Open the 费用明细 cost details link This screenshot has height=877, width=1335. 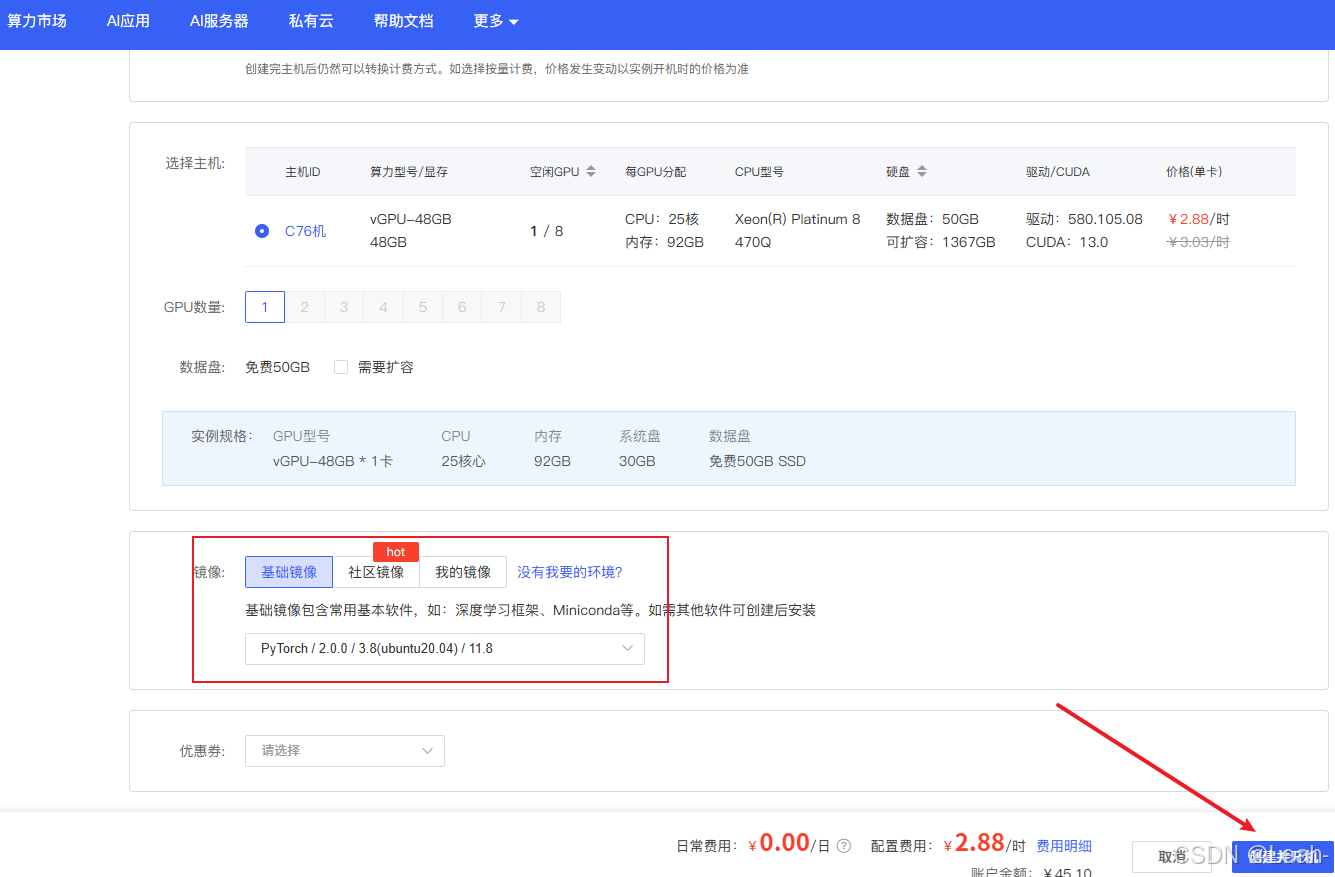tap(1063, 845)
